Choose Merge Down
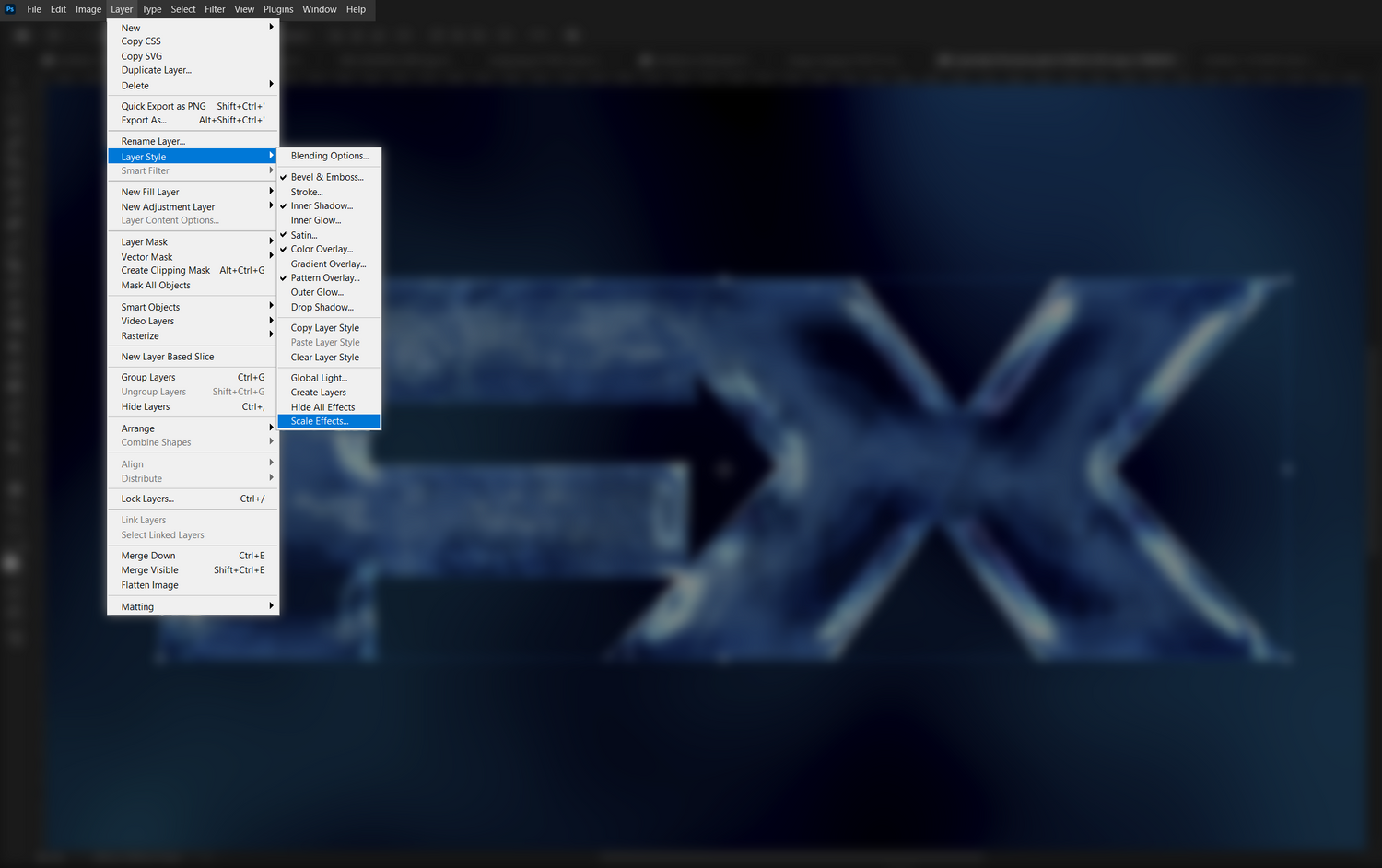Image resolution: width=1382 pixels, height=868 pixels. (193, 556)
